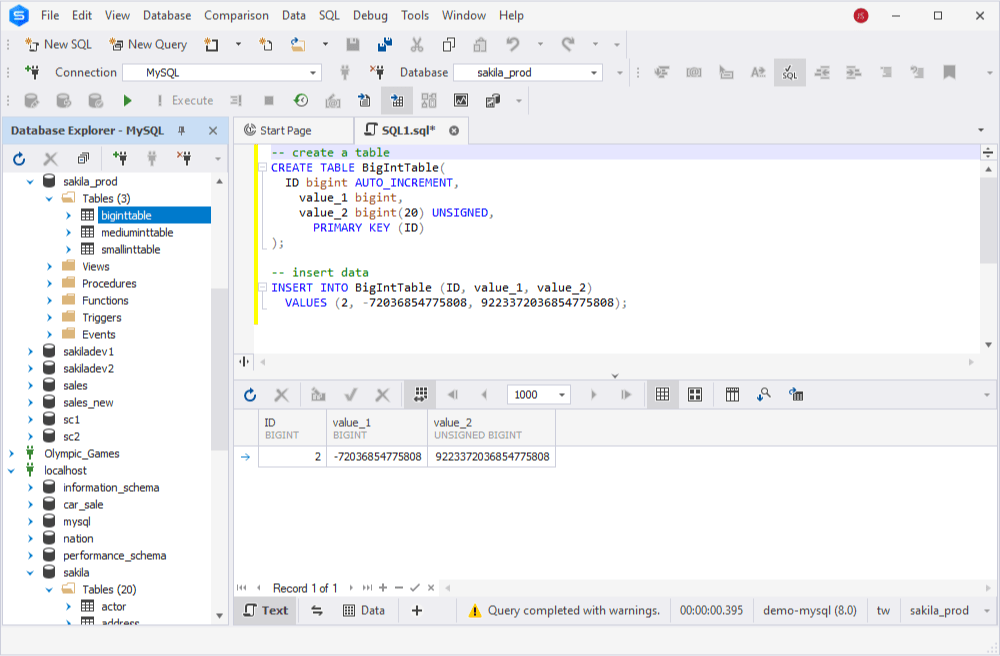Screen dimensions: 1000x656
Task: Refresh the Database Explorer tree
Action: [x=19, y=158]
